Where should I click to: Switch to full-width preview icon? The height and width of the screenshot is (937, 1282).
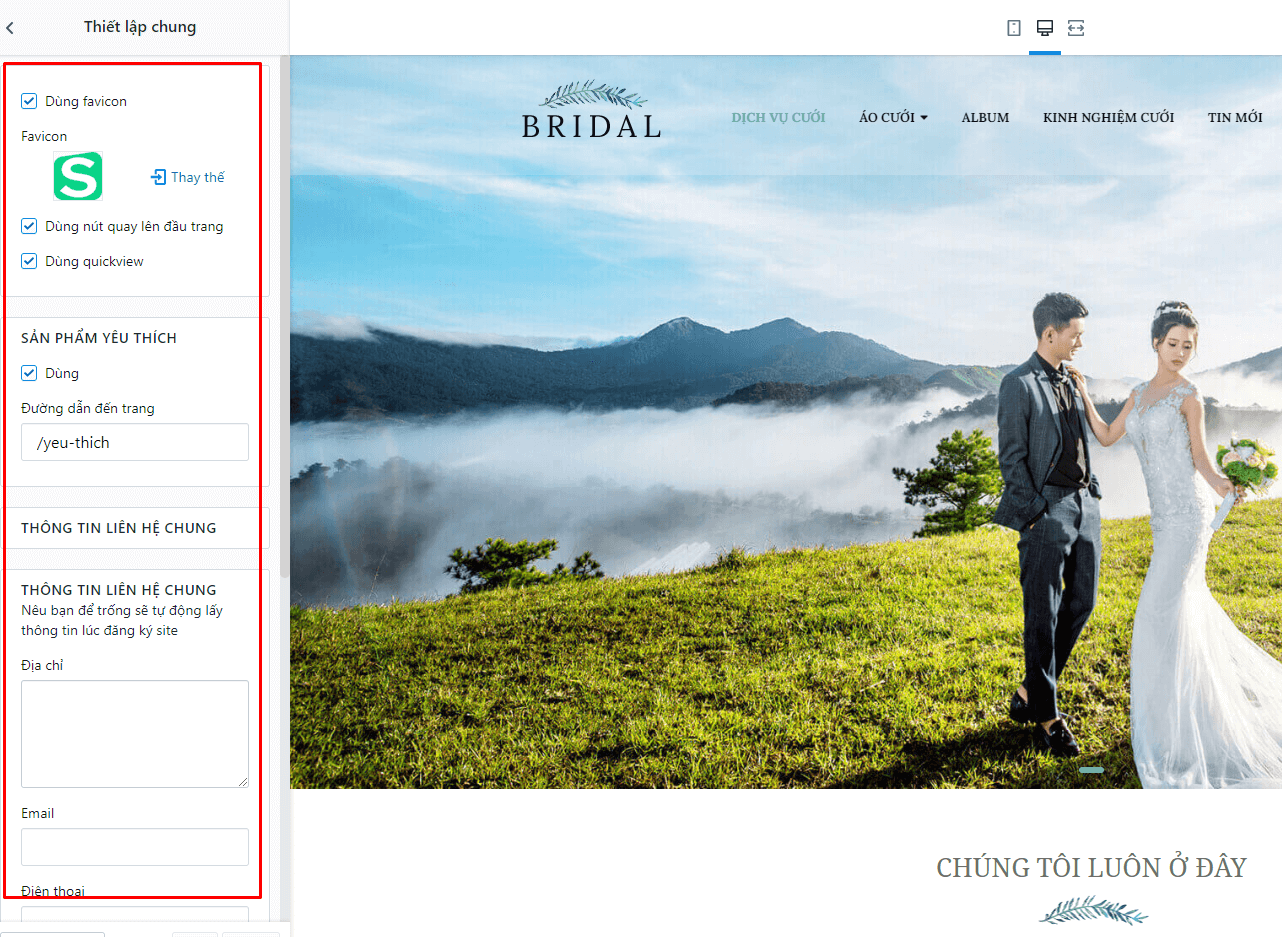point(1076,28)
